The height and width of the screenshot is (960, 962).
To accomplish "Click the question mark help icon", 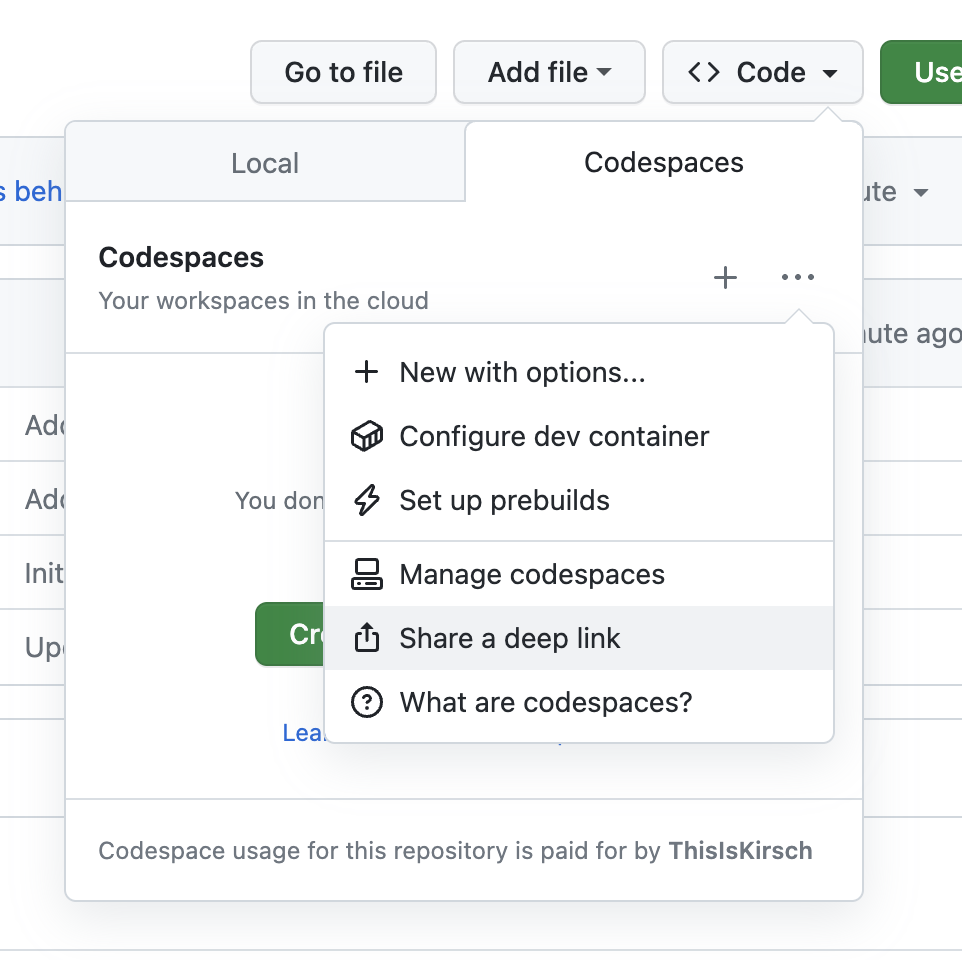I will point(367,702).
